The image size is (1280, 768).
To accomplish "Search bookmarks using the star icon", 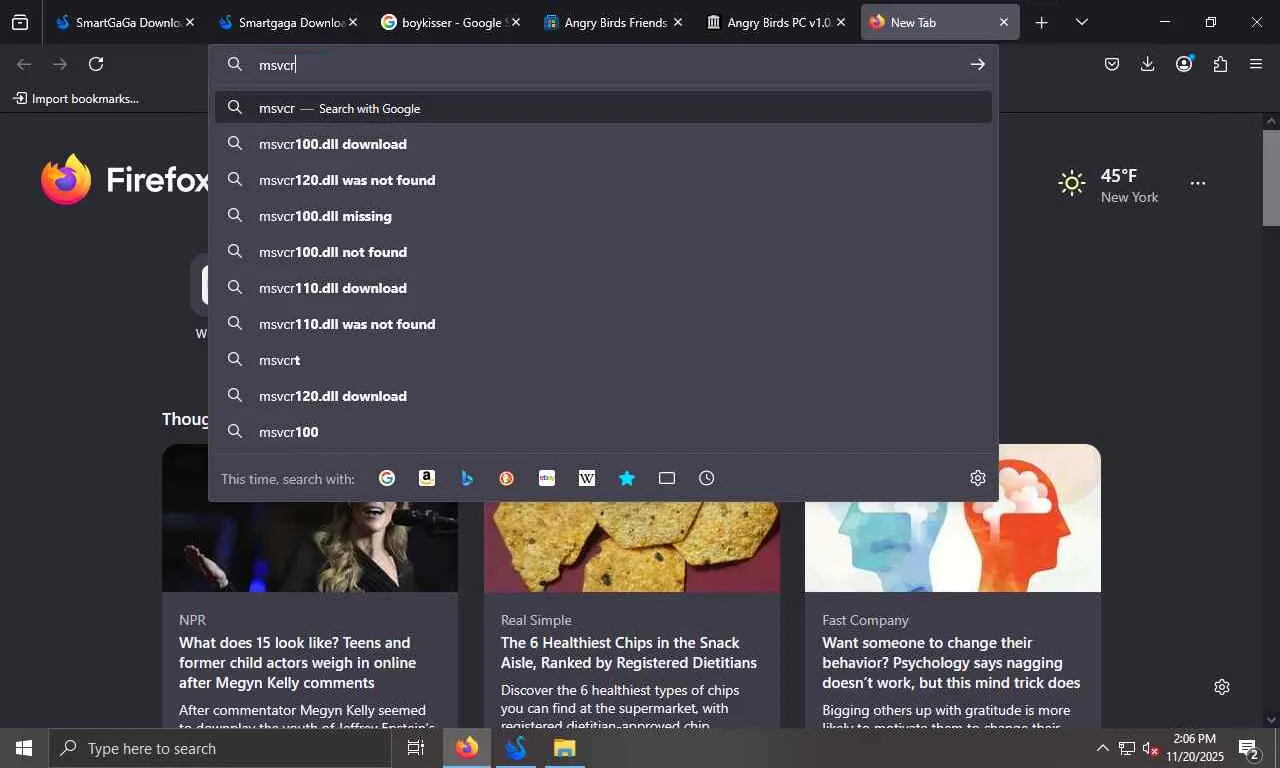I will (x=627, y=478).
